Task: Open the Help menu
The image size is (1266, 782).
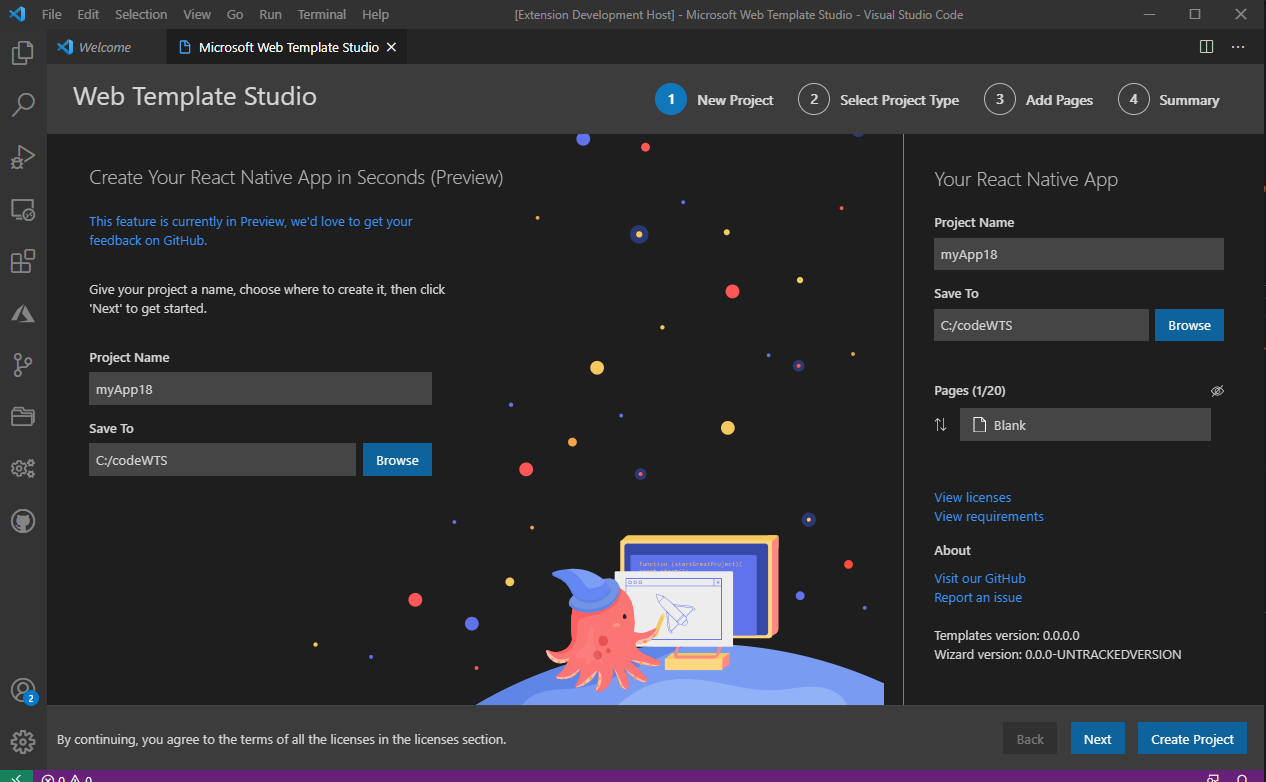Action: coord(375,14)
